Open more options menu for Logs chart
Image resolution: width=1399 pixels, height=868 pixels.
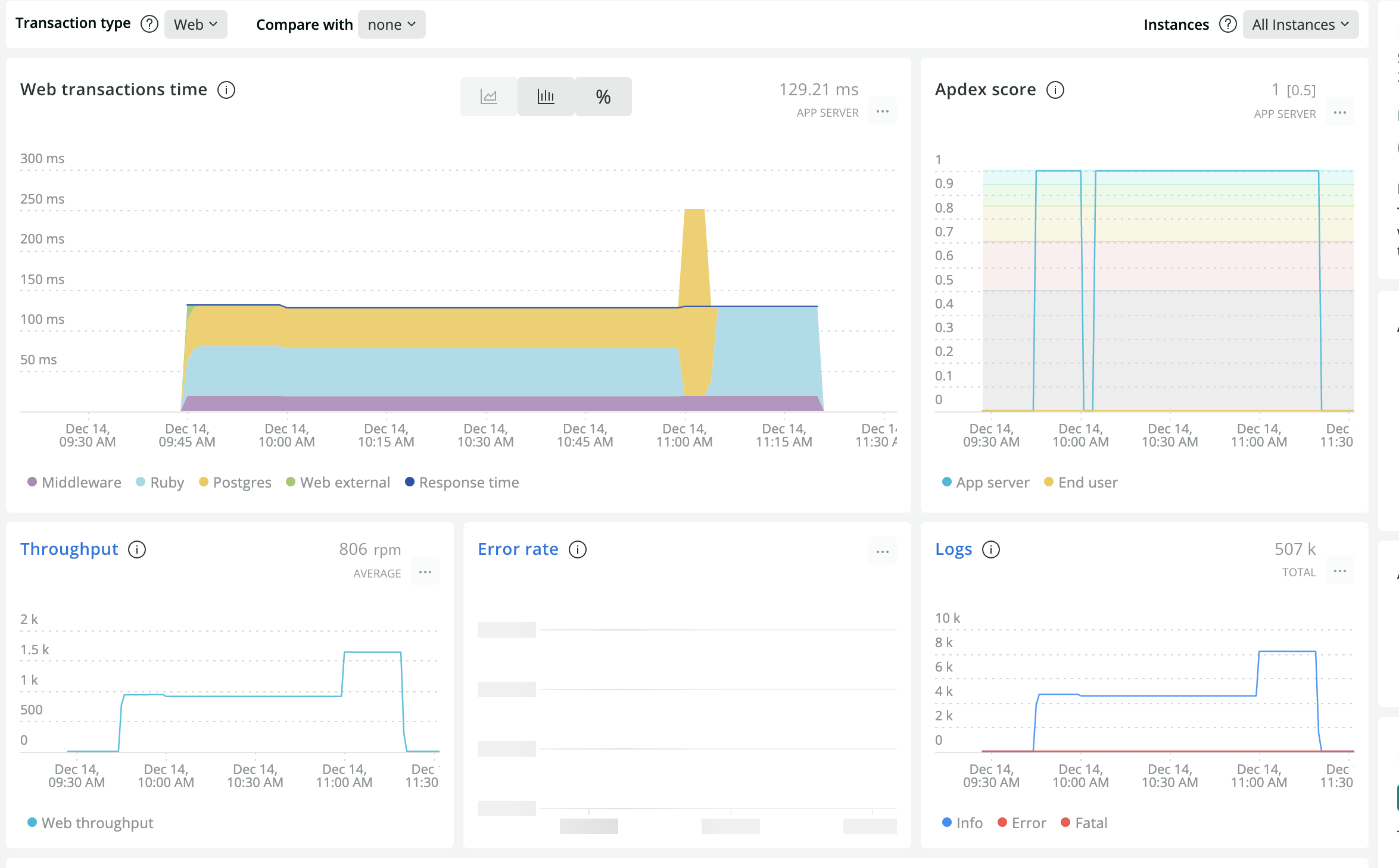pos(1340,571)
